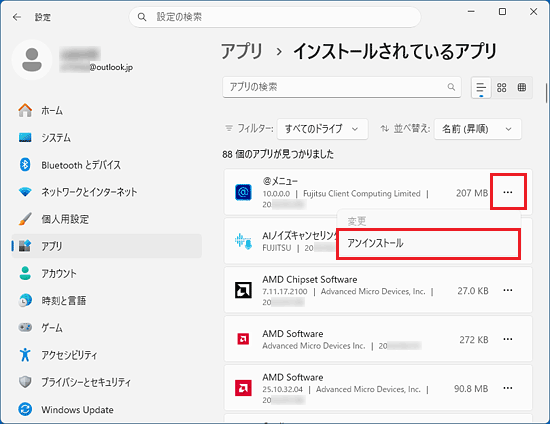The height and width of the screenshot is (424, 550).
Task: Click into the 設定の検索 search field
Action: pyautogui.click(x=275, y=17)
